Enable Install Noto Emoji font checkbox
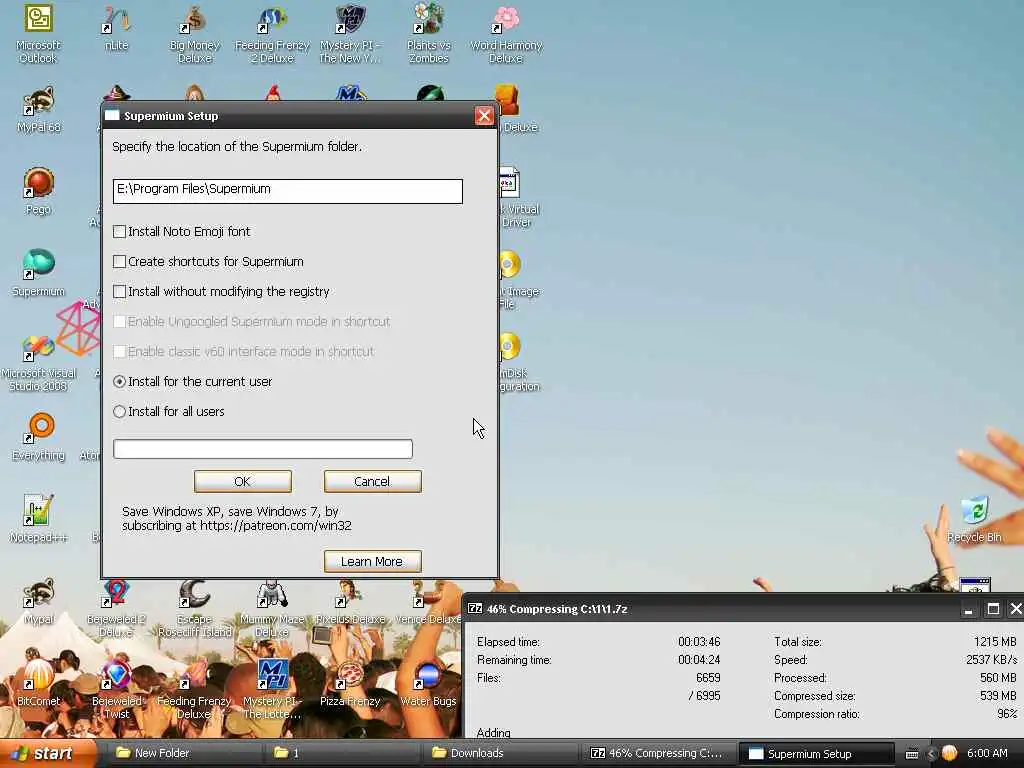 tap(120, 232)
